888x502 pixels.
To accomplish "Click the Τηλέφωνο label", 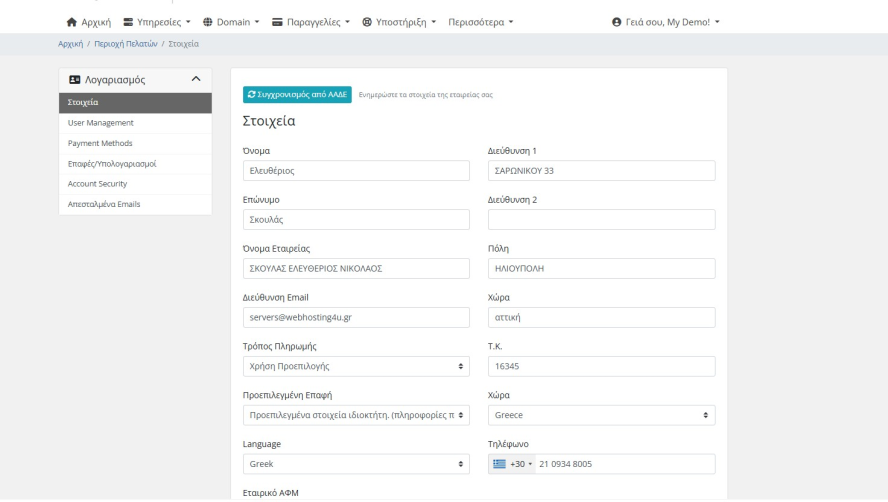I will 509,444.
